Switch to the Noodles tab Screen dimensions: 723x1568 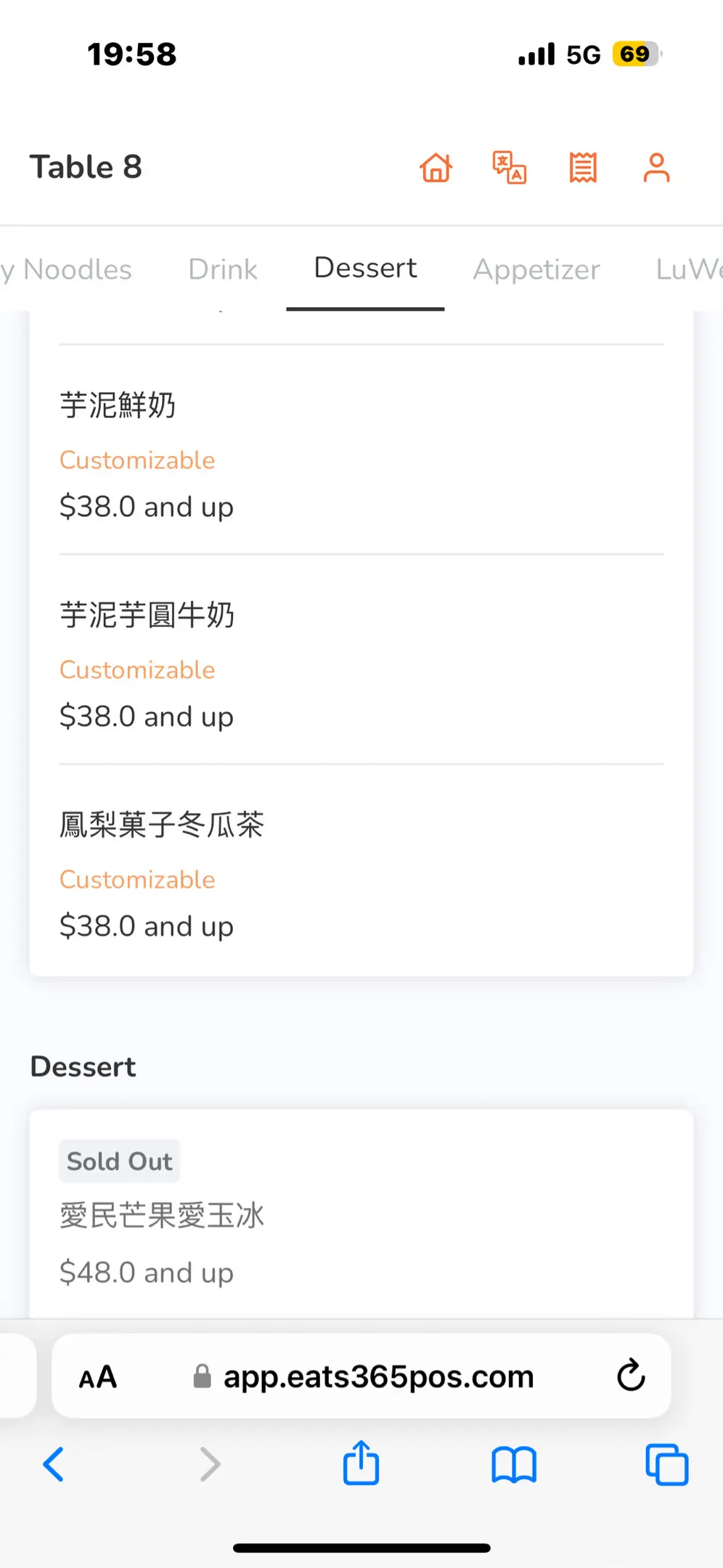tap(73, 269)
